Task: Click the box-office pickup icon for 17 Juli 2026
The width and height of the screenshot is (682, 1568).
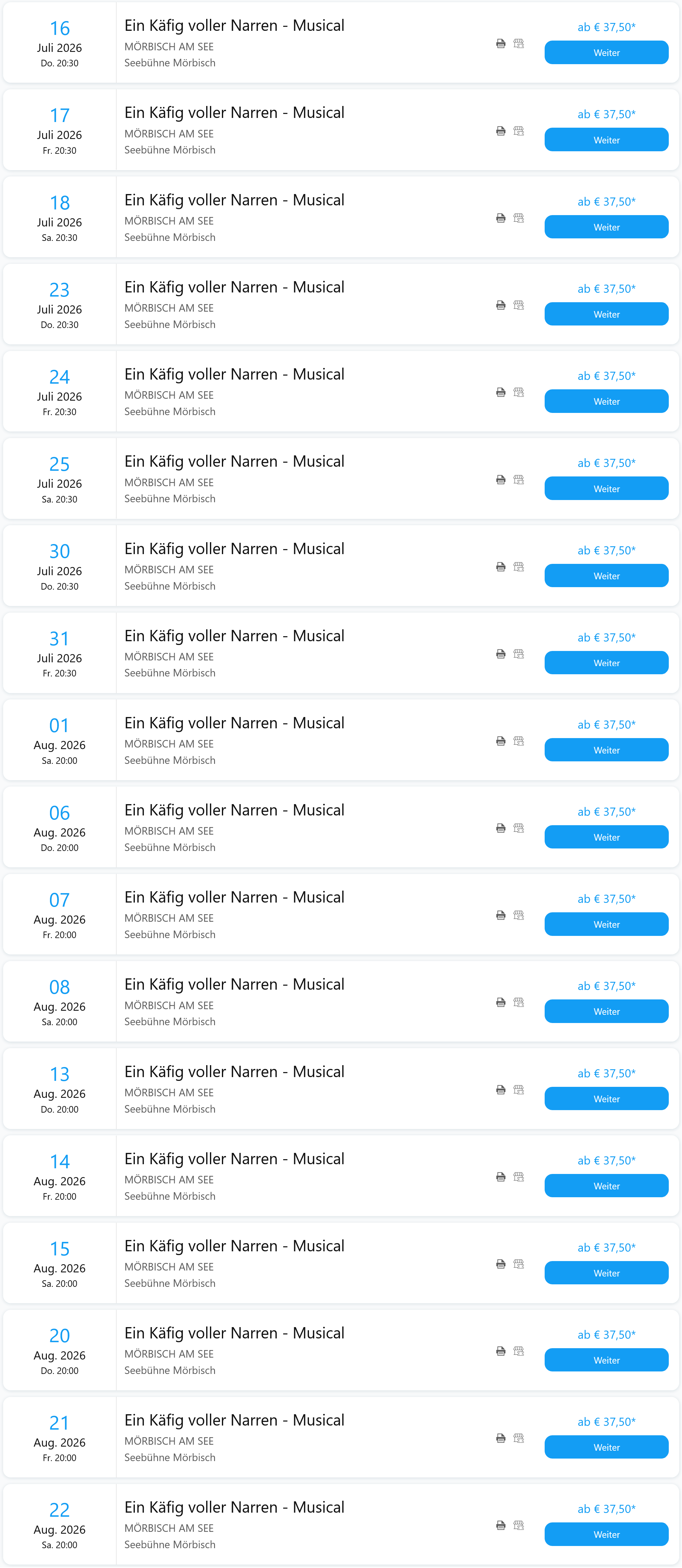Action: (x=518, y=131)
